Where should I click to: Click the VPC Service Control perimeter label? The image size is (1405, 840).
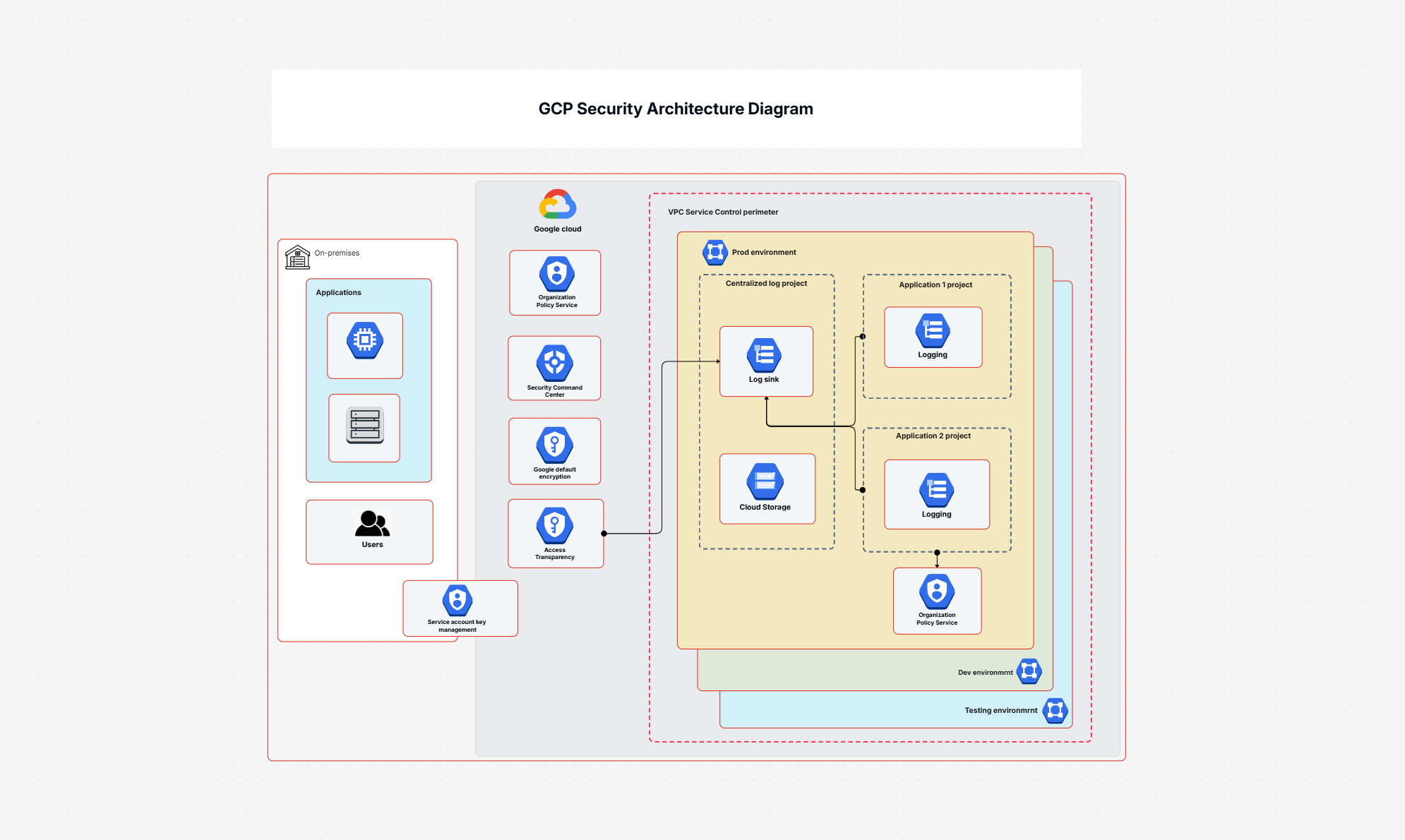[723, 212]
